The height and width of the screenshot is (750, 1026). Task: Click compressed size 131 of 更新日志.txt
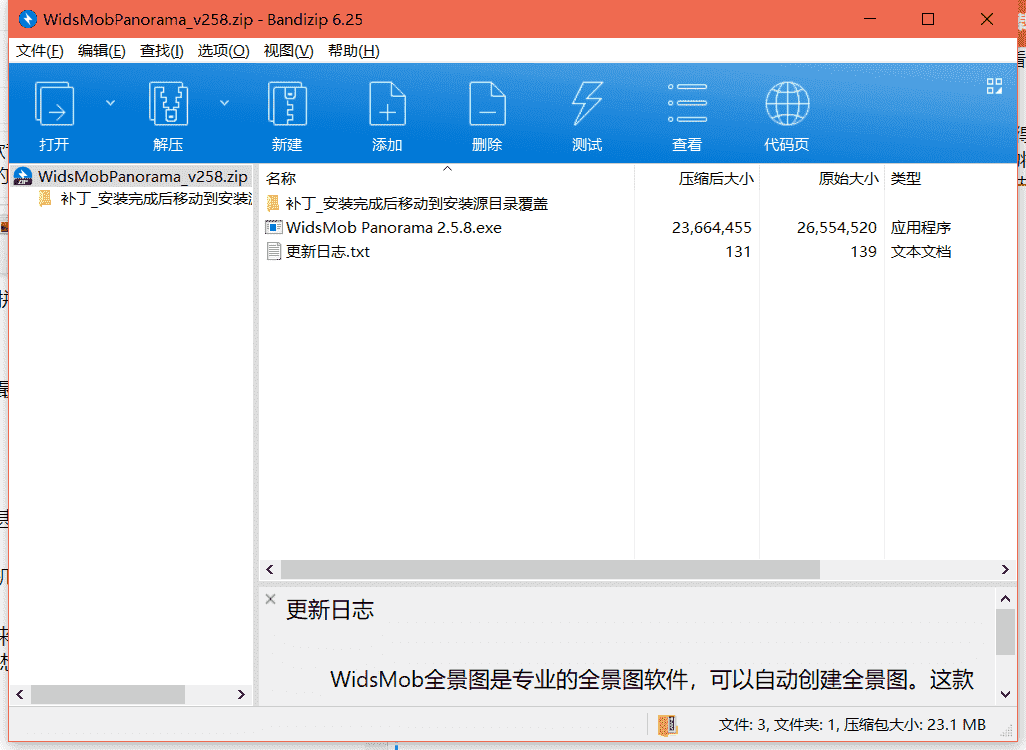pos(738,252)
